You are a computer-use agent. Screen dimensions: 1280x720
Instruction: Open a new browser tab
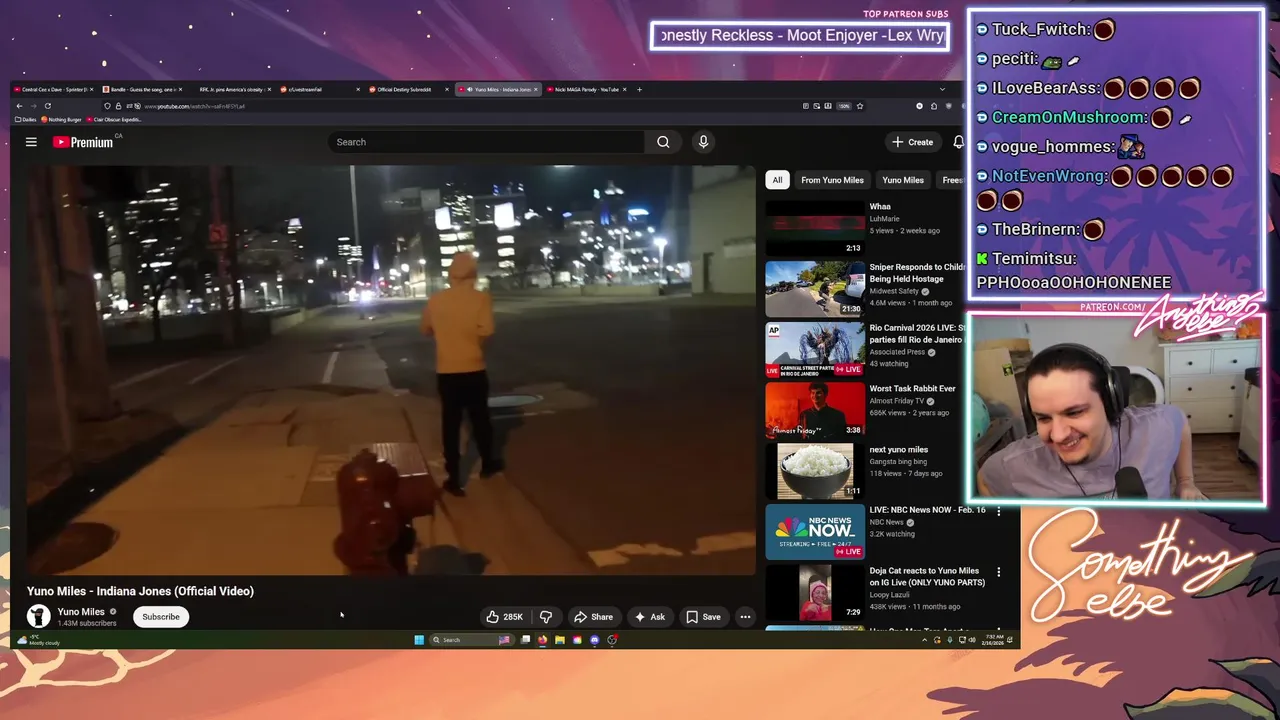[x=640, y=89]
